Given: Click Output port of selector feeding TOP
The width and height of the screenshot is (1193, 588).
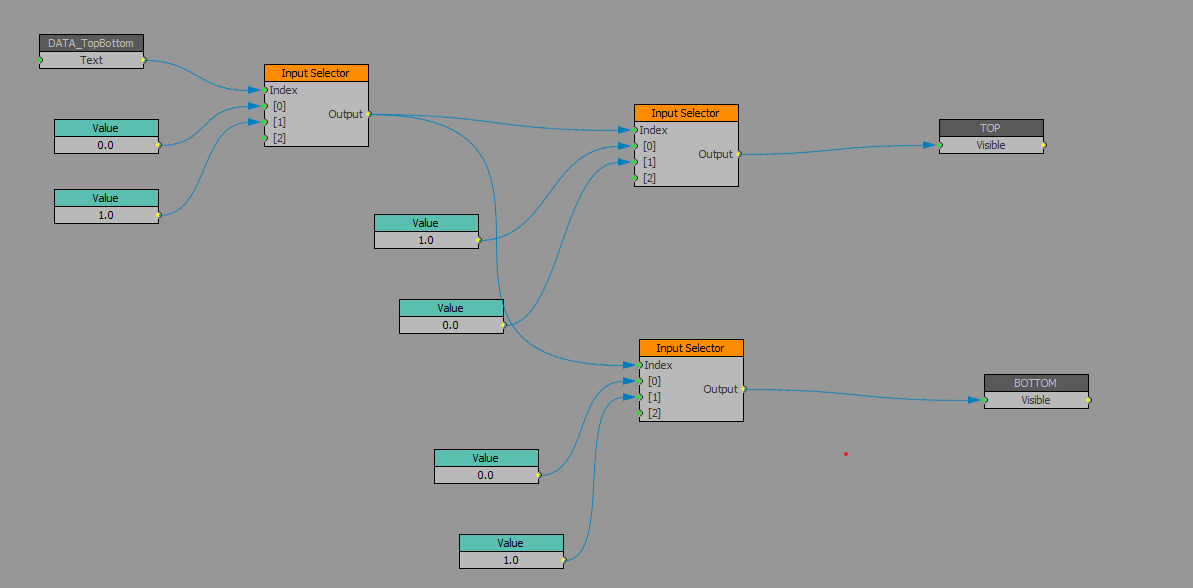Looking at the screenshot, I should click(738, 154).
